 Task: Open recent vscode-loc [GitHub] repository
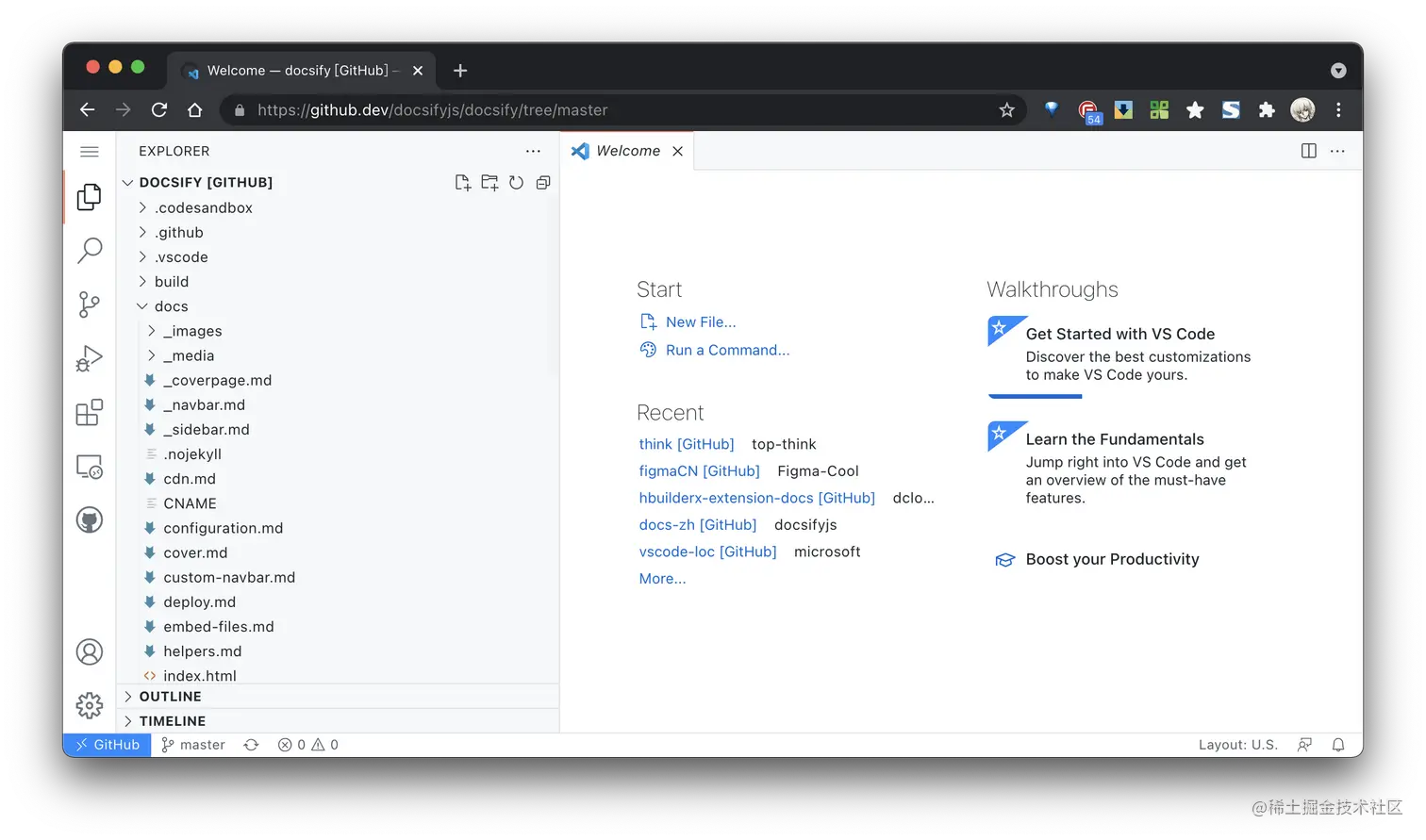tap(708, 552)
